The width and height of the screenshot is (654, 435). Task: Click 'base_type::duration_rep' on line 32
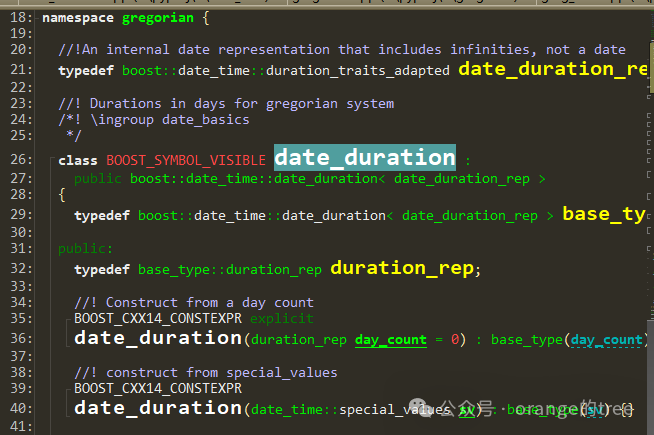point(230,270)
